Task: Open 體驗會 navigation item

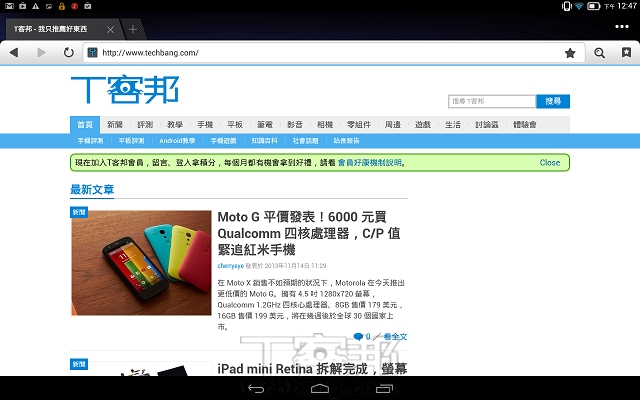Action: (524, 124)
